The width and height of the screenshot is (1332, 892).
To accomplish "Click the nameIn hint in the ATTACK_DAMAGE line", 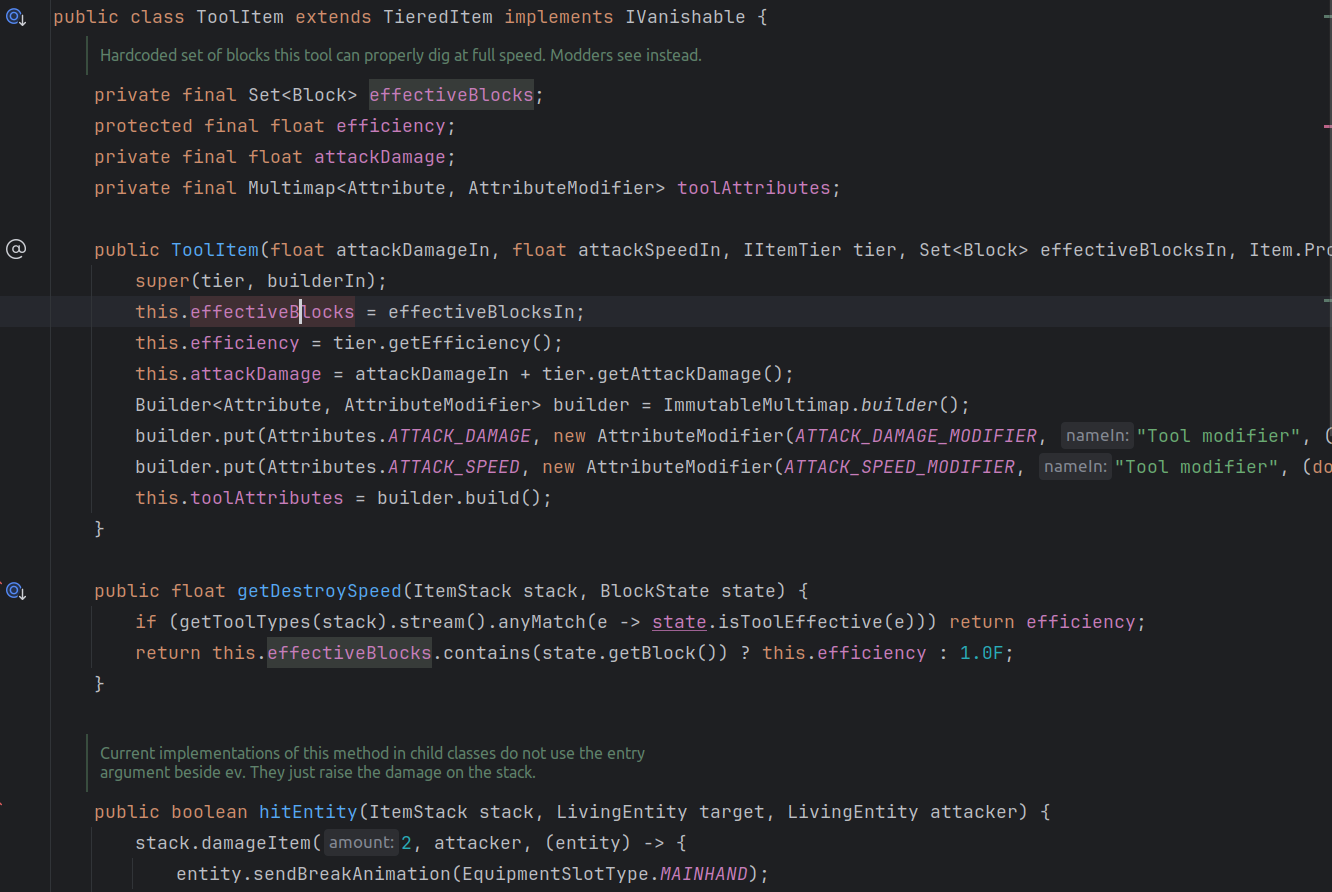I will (1097, 436).
